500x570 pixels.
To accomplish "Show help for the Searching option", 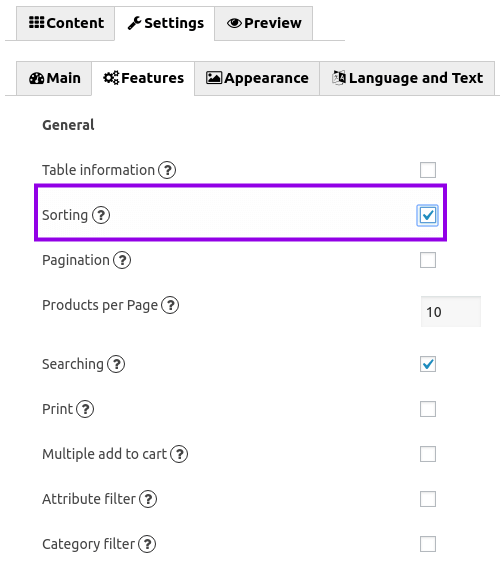I will 116,364.
